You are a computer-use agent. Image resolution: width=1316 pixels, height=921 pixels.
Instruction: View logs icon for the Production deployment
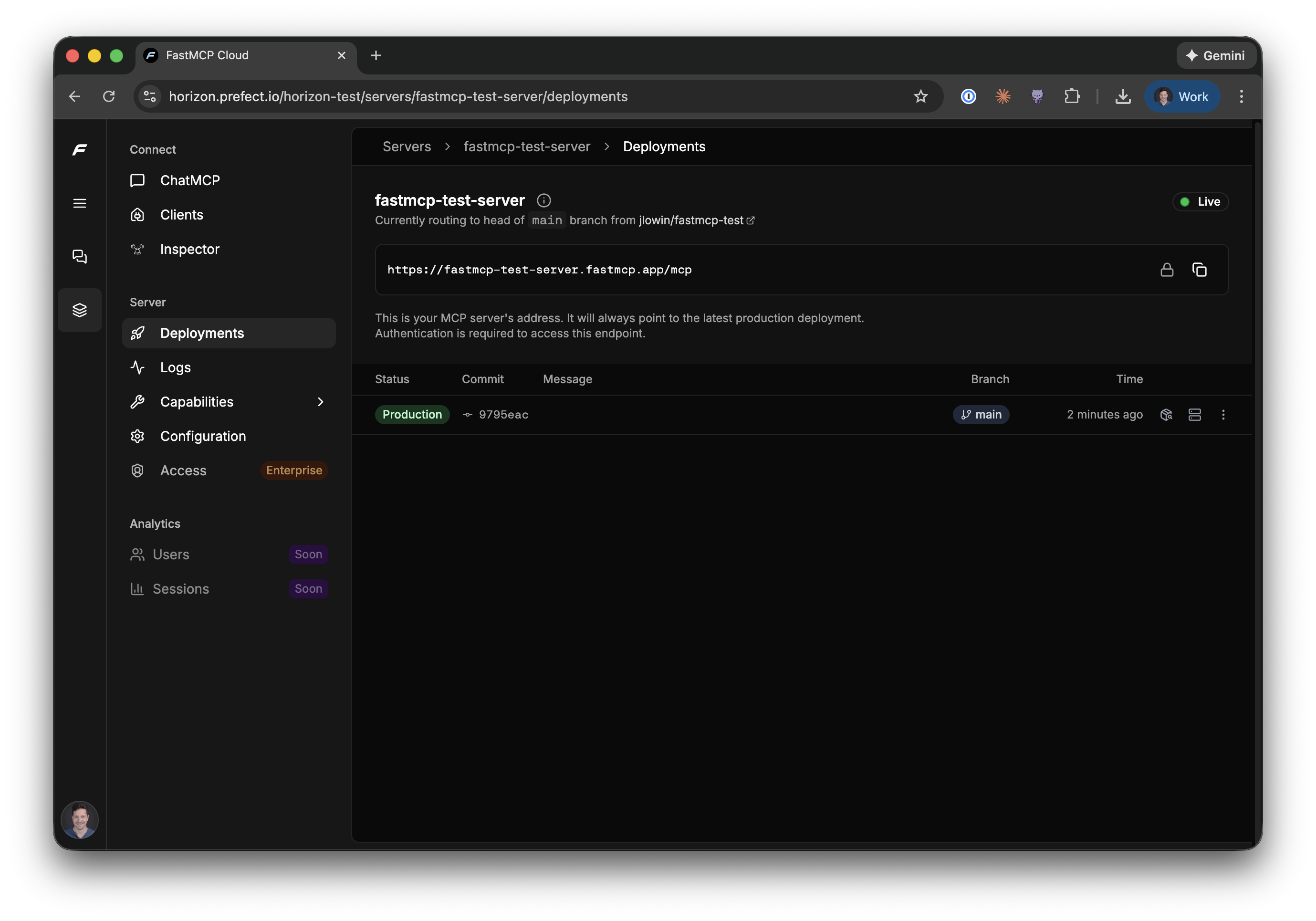[1195, 414]
